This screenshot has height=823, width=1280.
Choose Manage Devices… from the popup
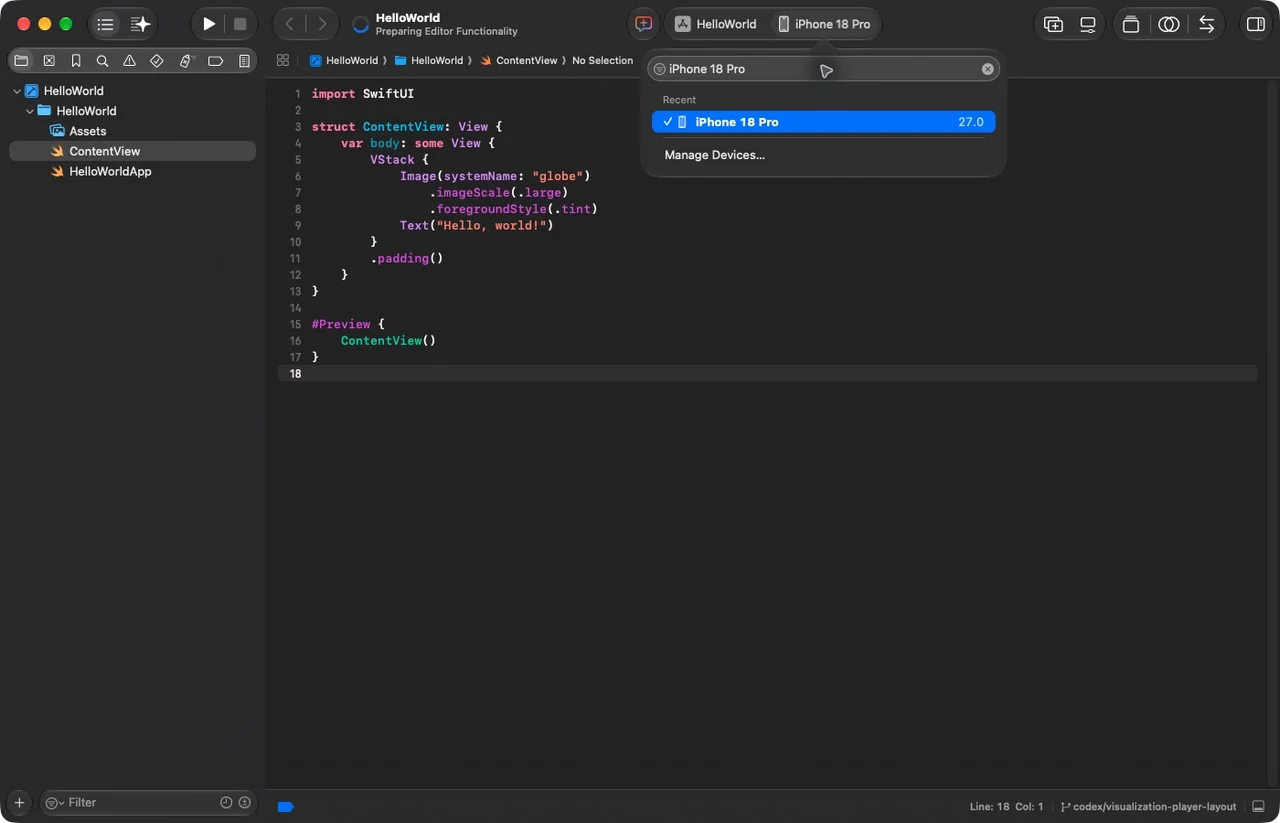pos(714,155)
